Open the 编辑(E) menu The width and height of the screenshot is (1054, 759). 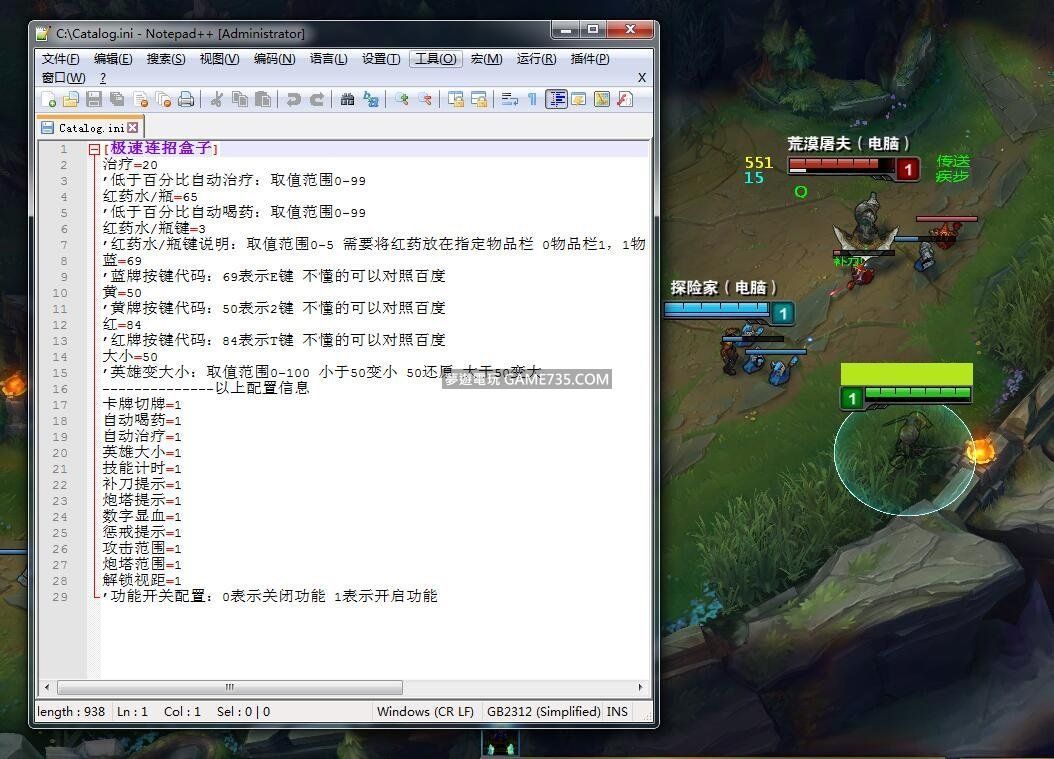(113, 59)
